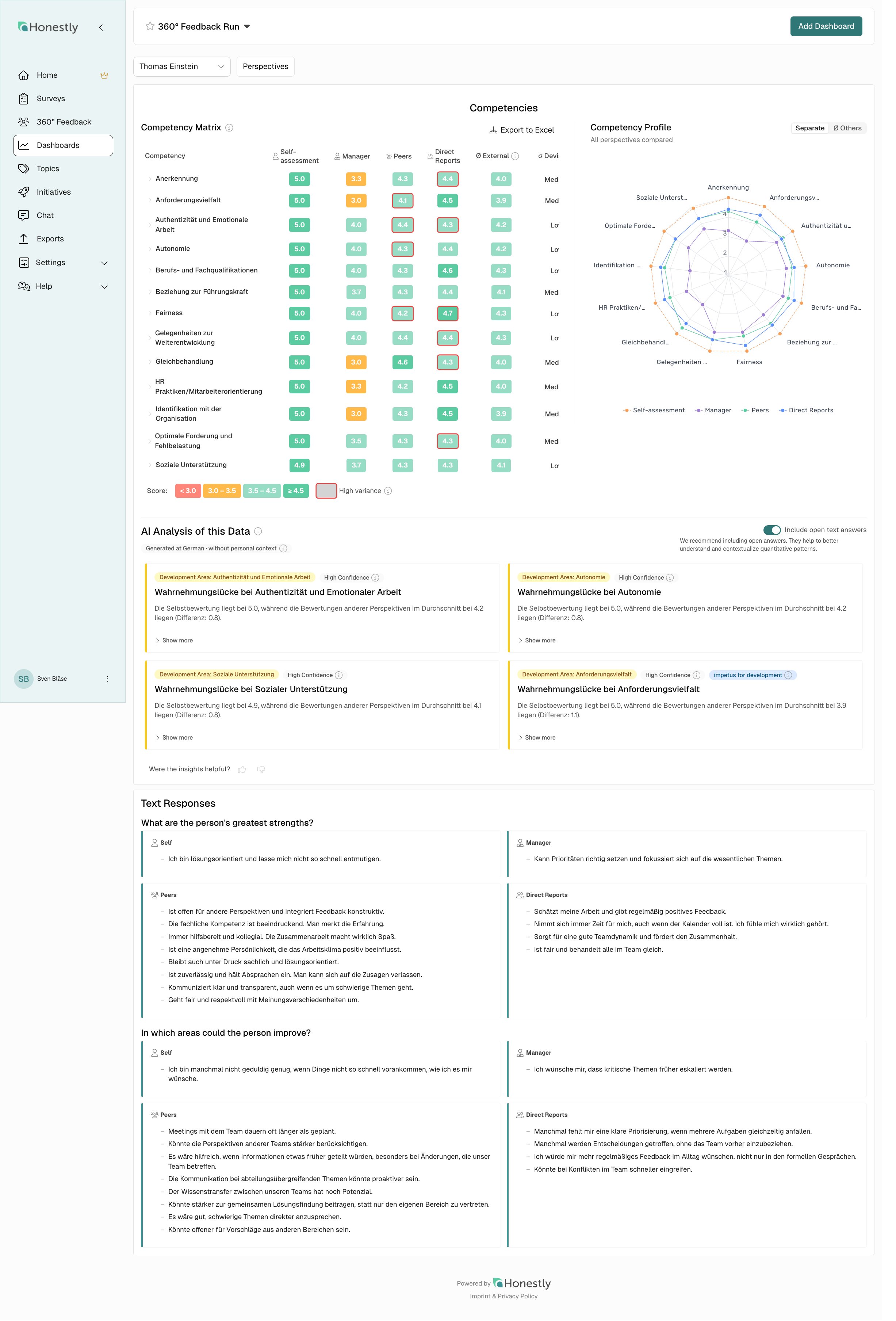Show more on Soziale Unterstützung card
This screenshot has height=1321, width=896.
[x=174, y=738]
